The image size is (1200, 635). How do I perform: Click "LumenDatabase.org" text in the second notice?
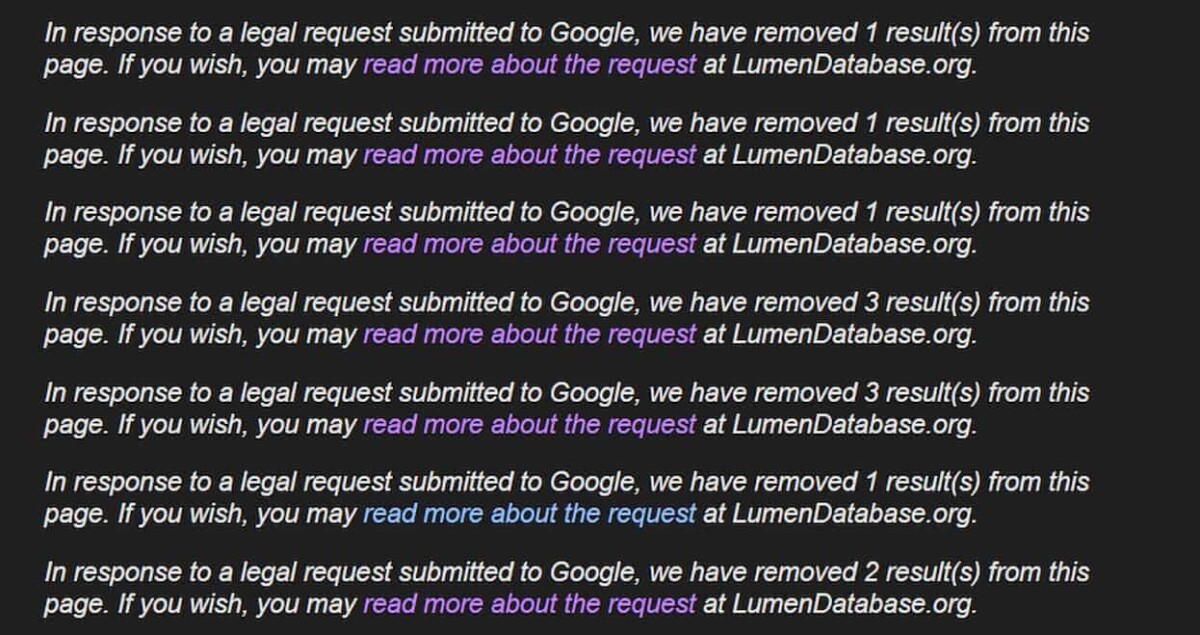pos(853,155)
